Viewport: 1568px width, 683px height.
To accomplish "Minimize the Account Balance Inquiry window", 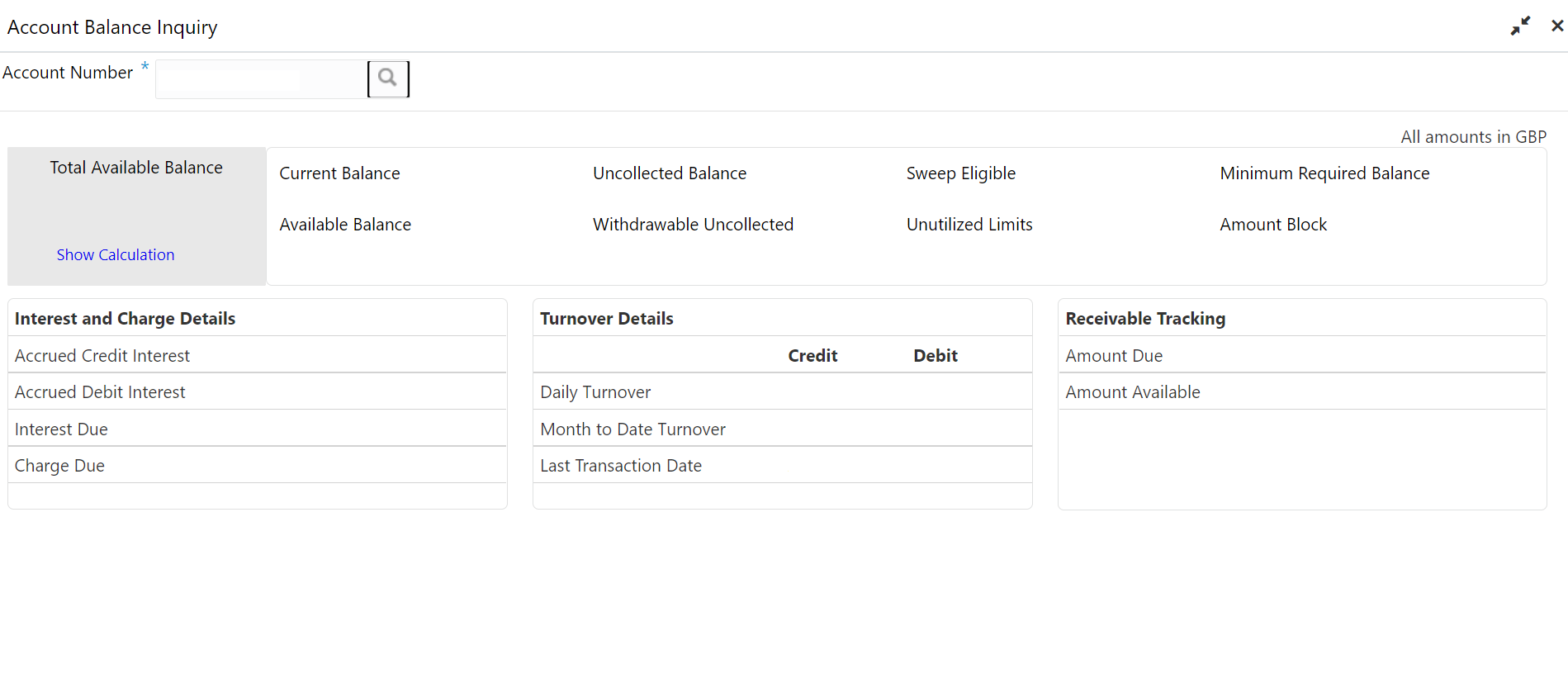I will pos(1520,26).
